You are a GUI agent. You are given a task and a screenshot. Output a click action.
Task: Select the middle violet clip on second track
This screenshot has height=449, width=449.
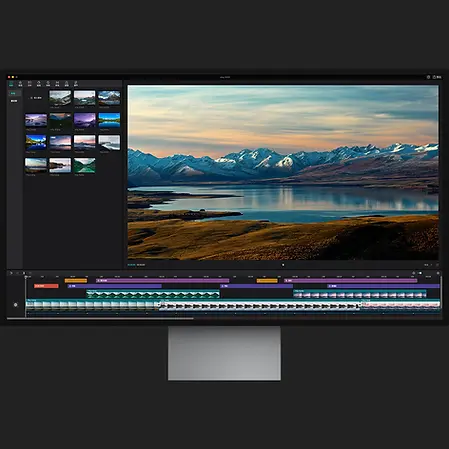click(x=257, y=286)
